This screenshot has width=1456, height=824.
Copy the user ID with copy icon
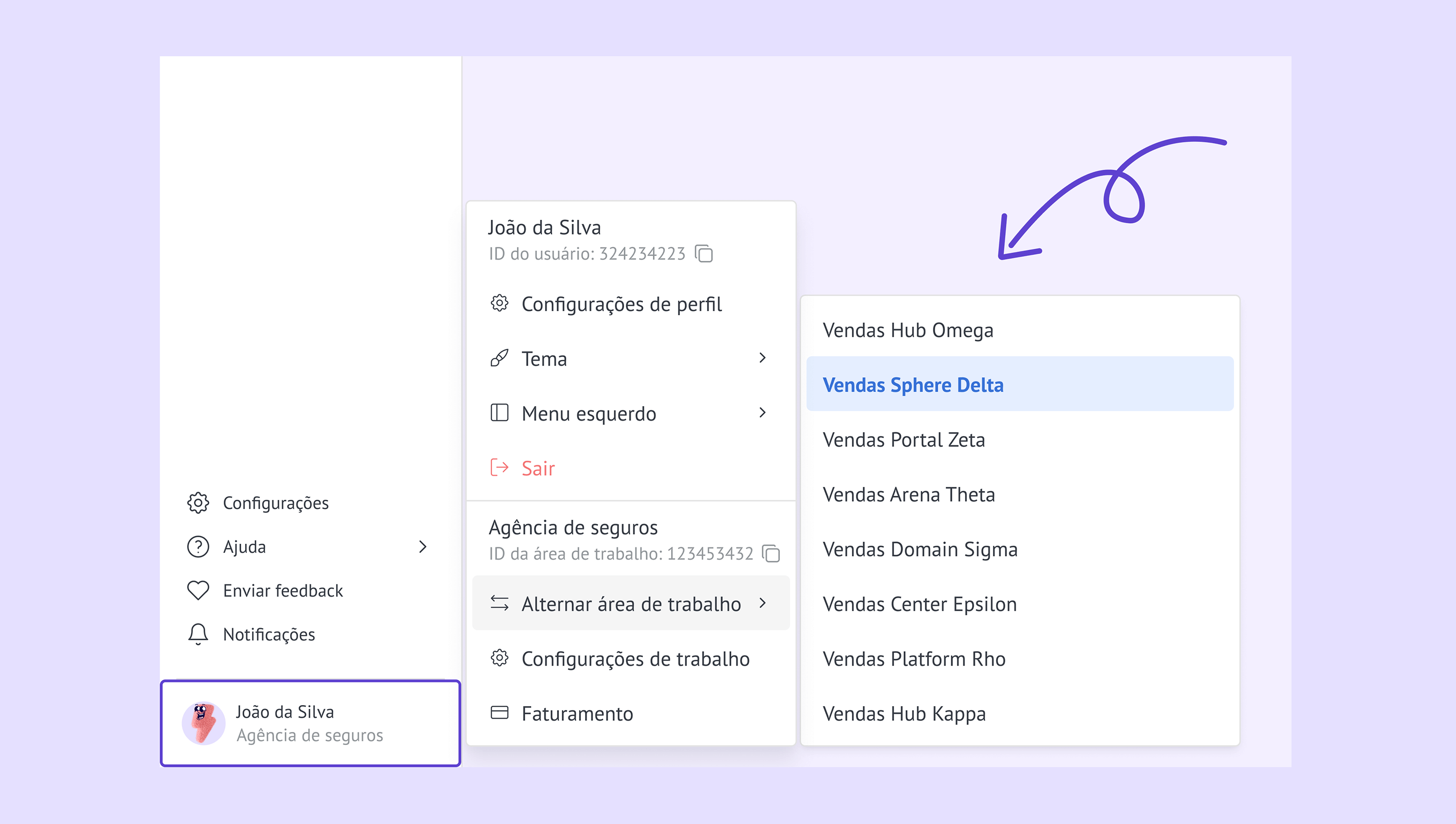pos(704,254)
